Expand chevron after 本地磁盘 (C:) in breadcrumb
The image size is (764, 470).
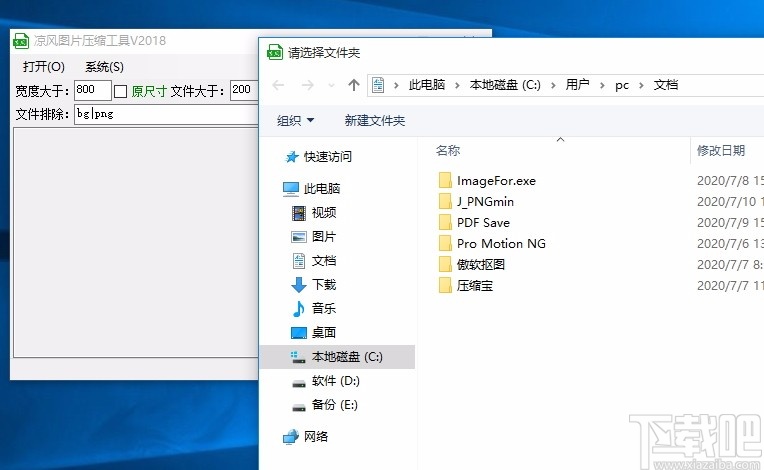553,86
